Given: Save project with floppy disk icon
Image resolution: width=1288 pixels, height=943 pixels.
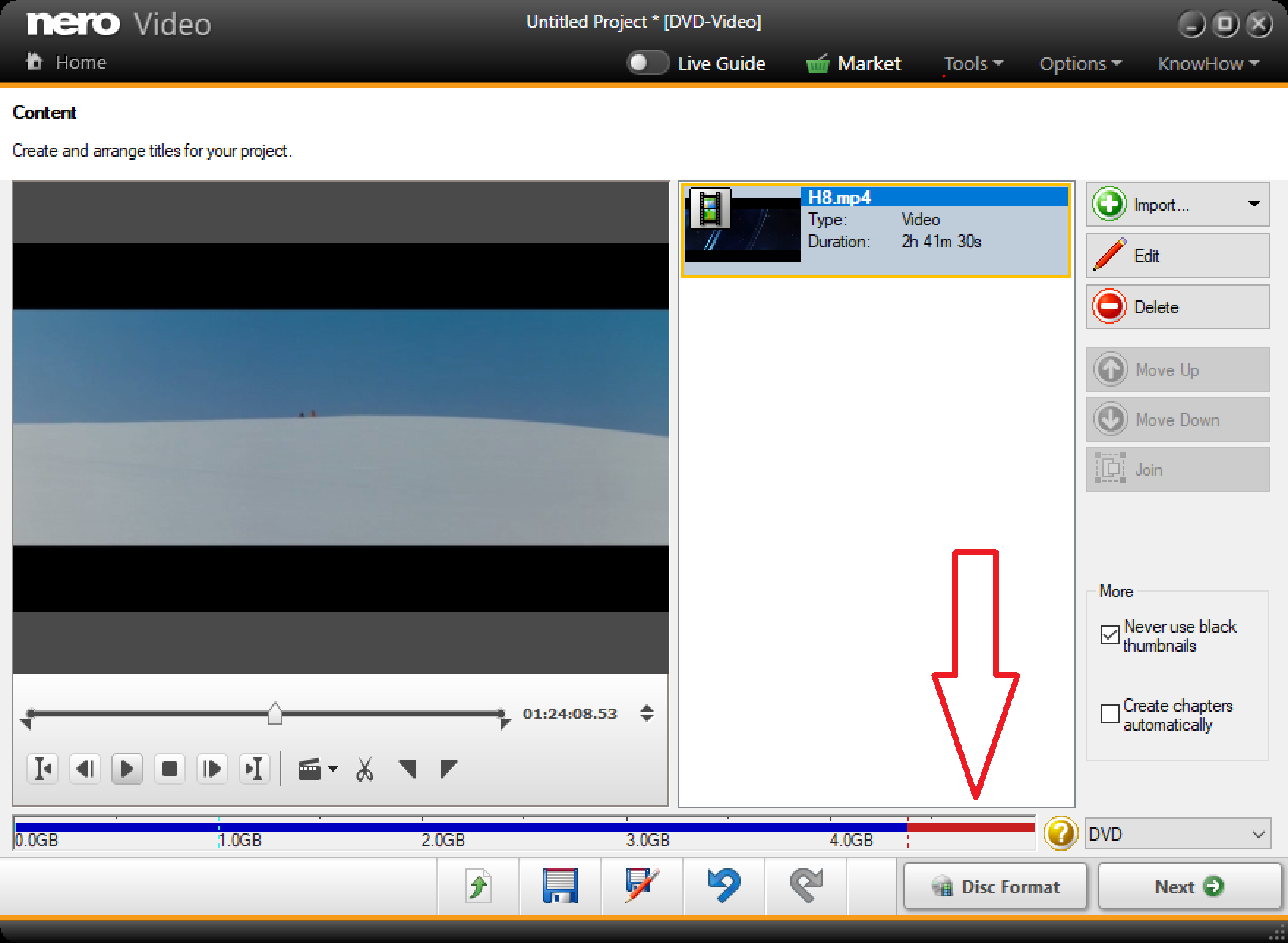Looking at the screenshot, I should point(561,886).
